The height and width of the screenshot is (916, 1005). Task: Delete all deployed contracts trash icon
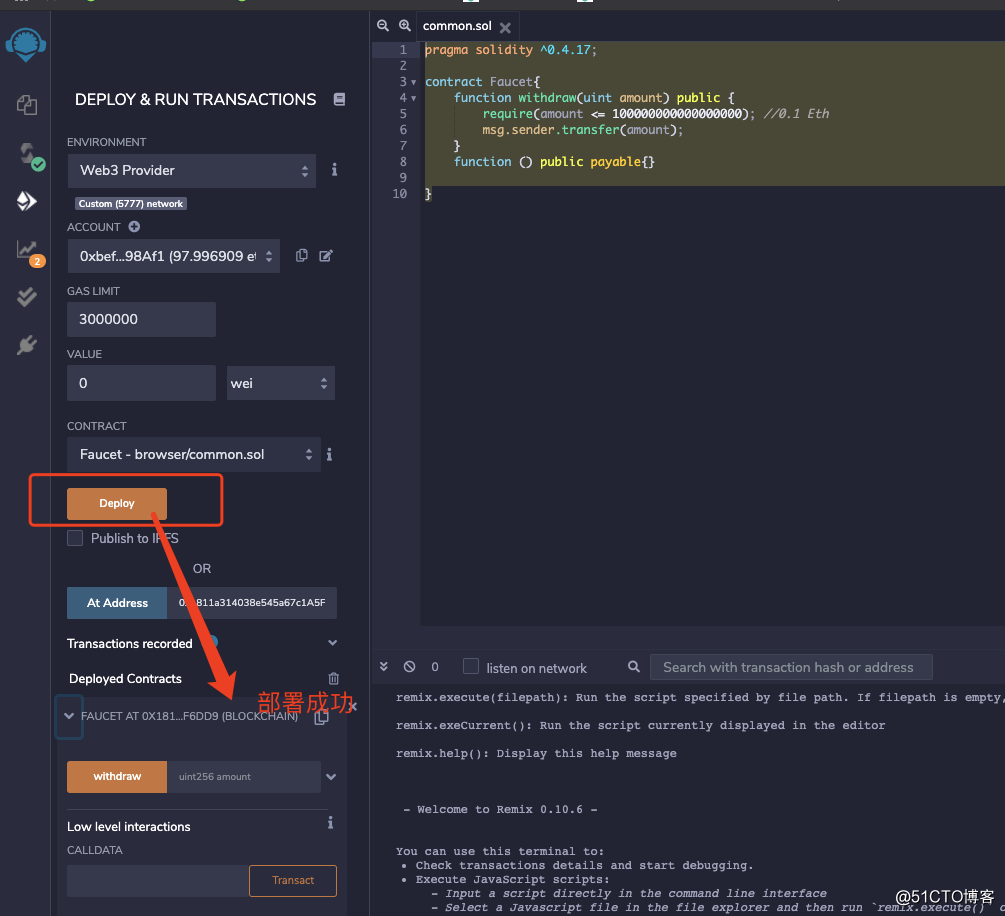(x=333, y=678)
